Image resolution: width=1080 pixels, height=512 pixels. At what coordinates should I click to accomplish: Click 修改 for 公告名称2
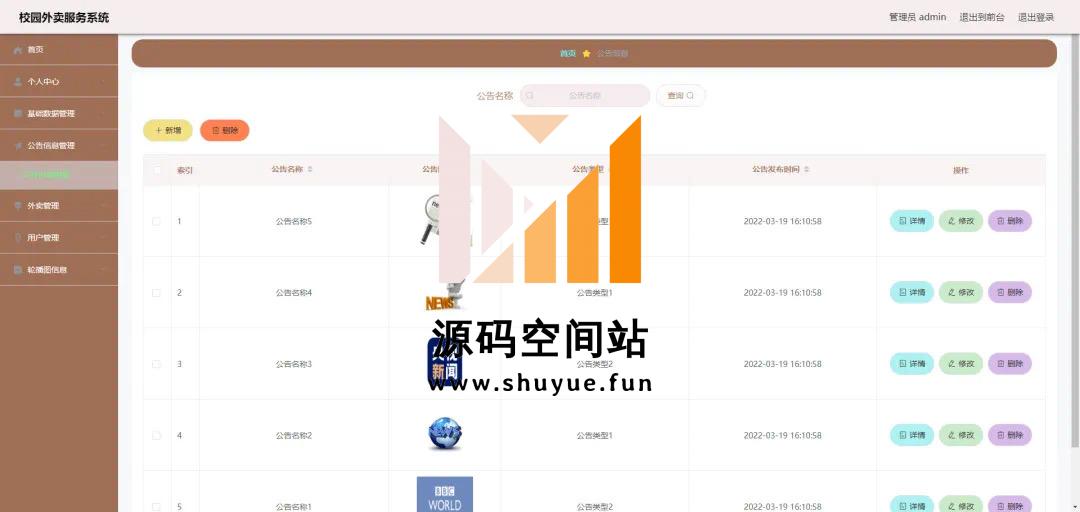pos(961,436)
